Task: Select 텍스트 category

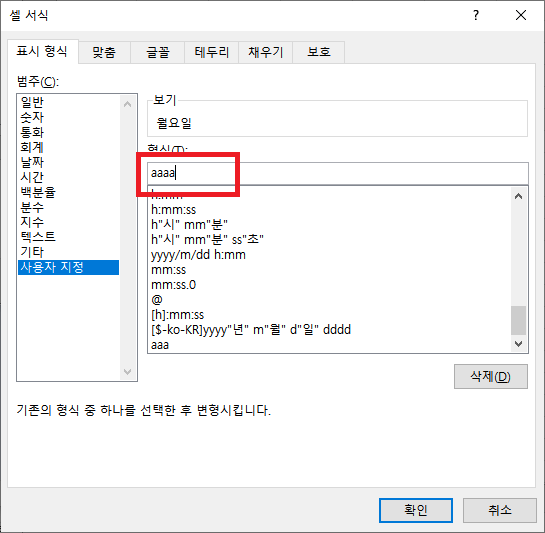Action: click(x=68, y=237)
